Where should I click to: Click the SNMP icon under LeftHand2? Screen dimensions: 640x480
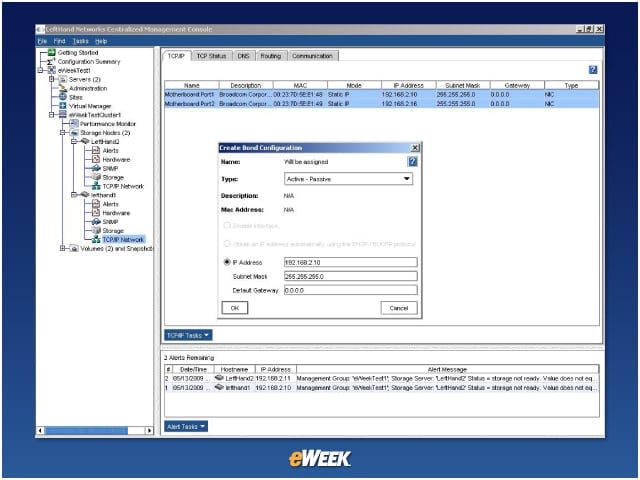coord(96,168)
